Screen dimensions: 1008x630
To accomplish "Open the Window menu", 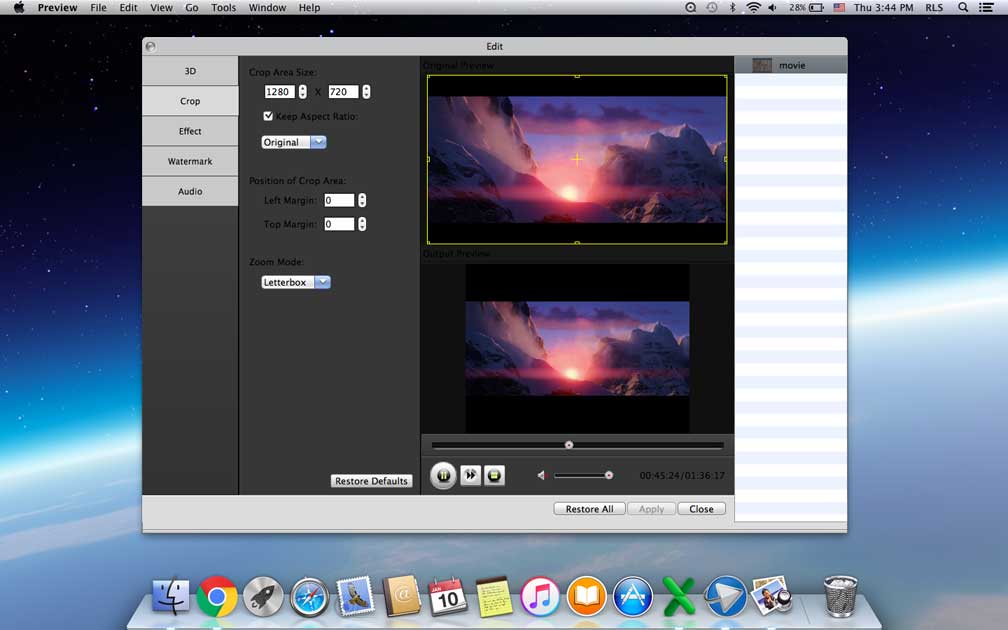I will click(x=267, y=8).
